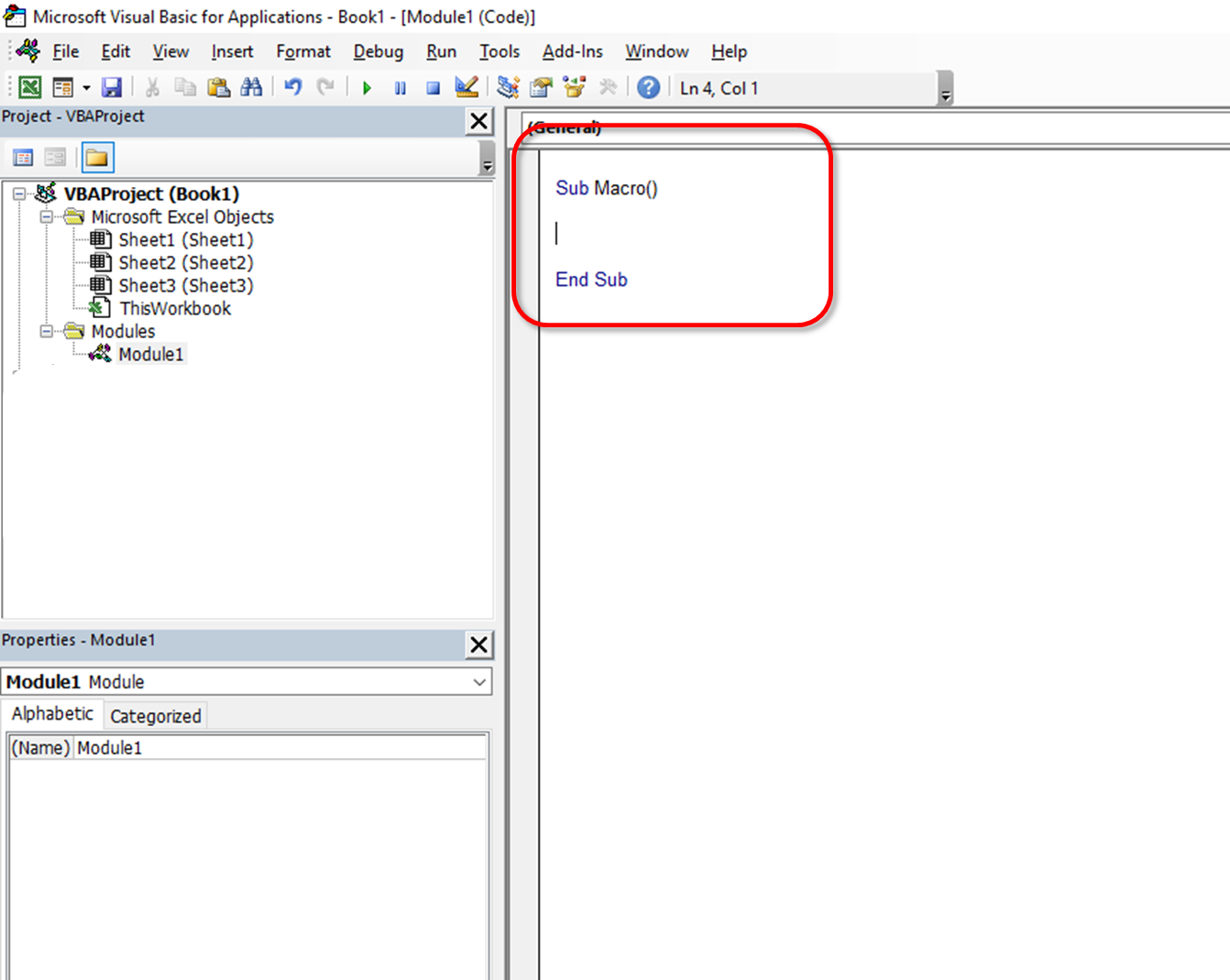Screen dimensions: 1230x980
Task: Open the Help menu
Action: (730, 52)
